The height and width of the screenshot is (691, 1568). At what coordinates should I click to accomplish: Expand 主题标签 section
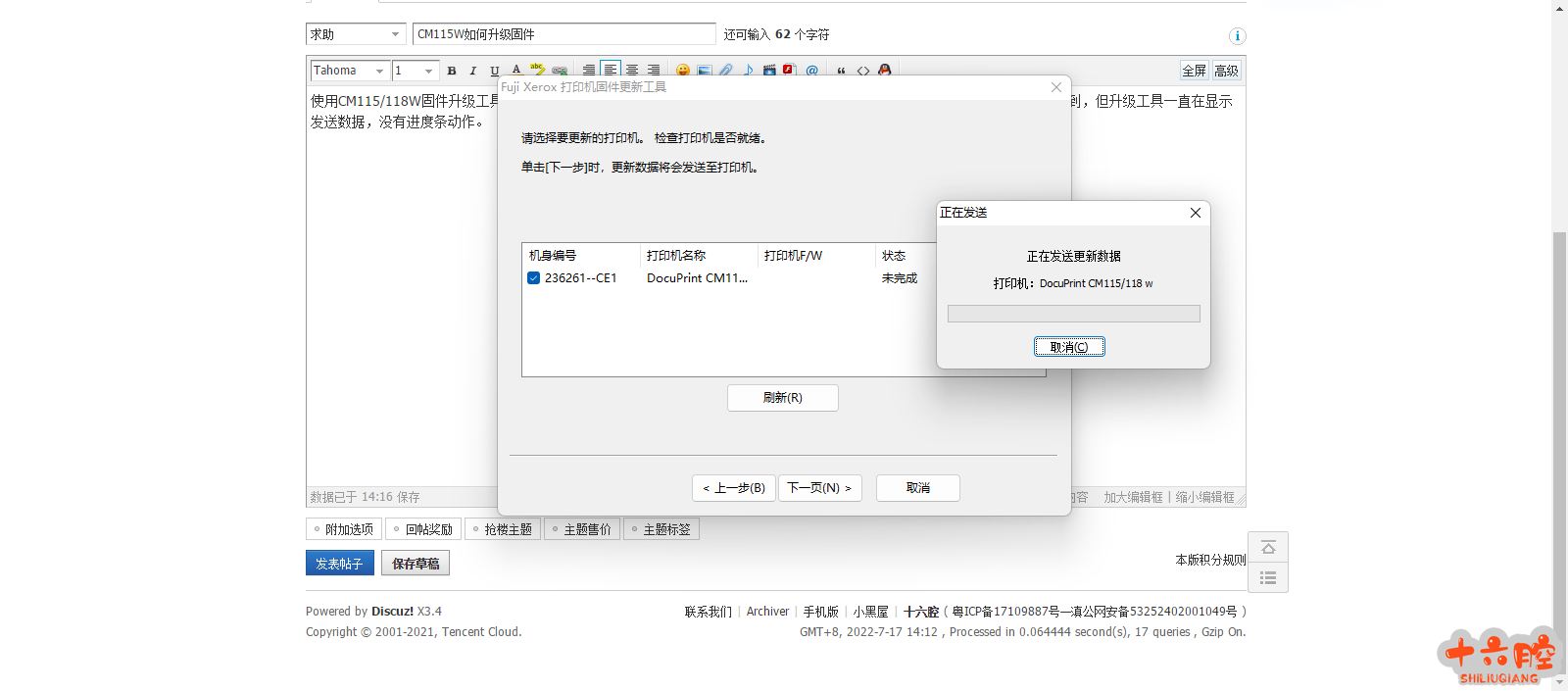tap(661, 529)
